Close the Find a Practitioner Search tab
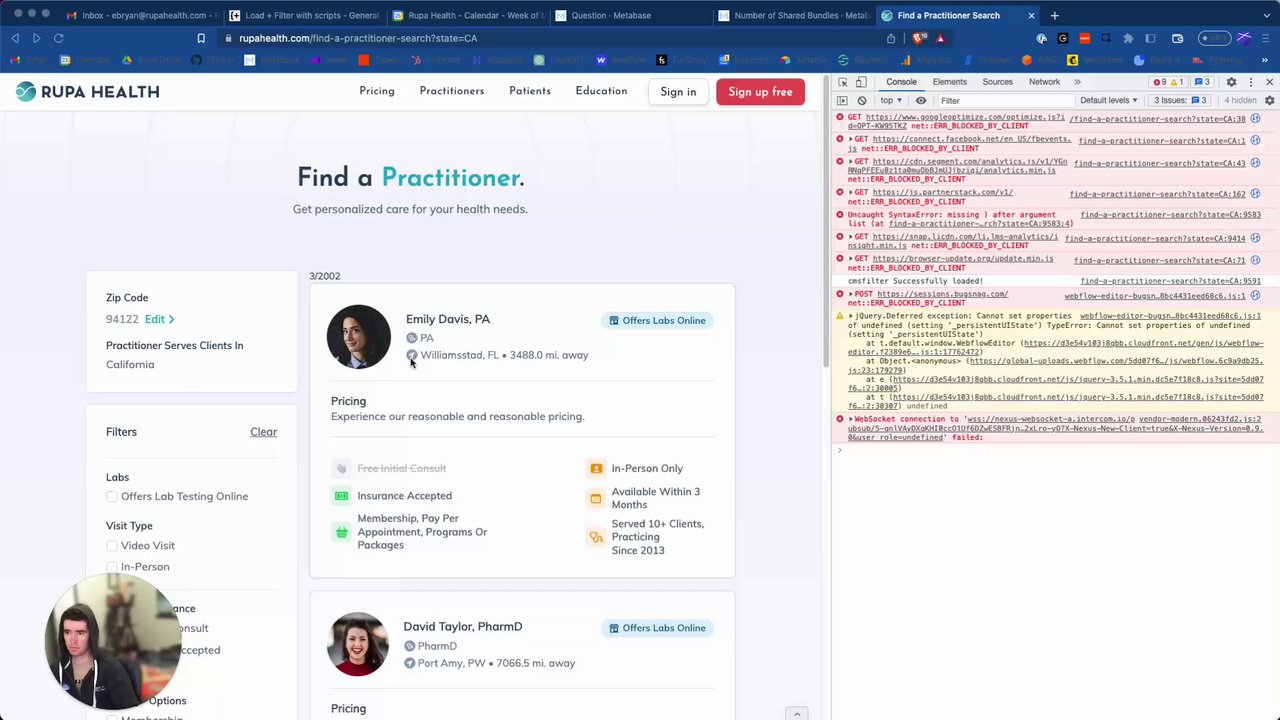 (x=1031, y=15)
